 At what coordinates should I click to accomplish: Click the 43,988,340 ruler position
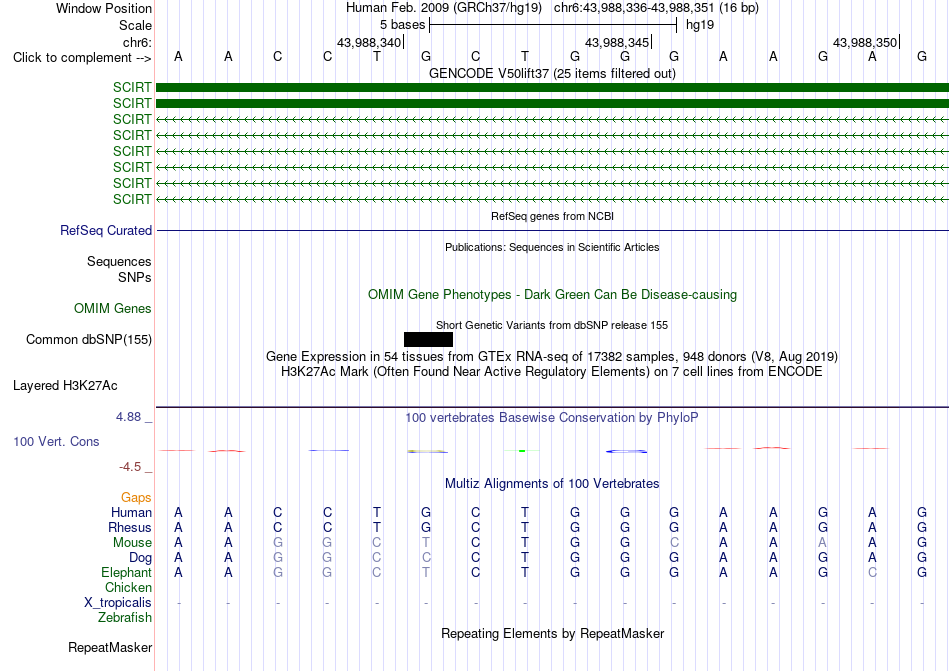click(369, 42)
